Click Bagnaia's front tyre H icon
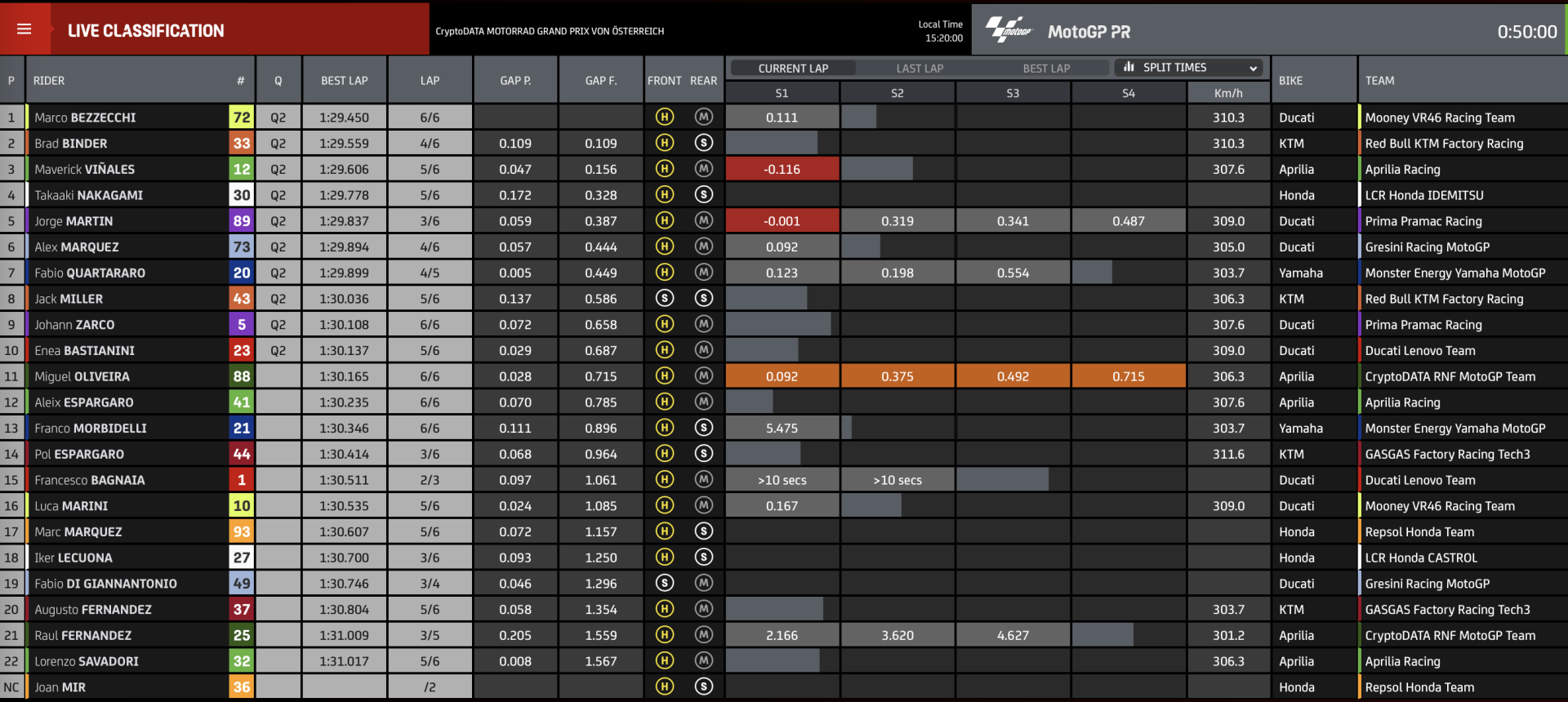The image size is (1568, 702). click(665, 480)
